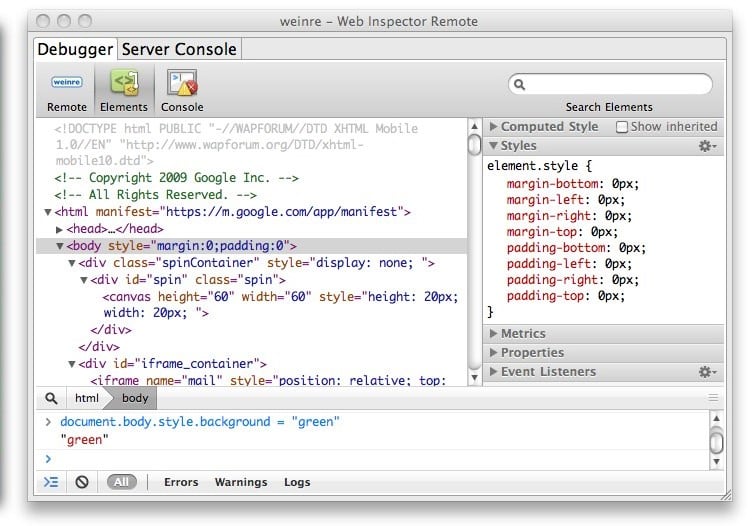
Task: Click the margin-left style property
Action: [x=566, y=200]
